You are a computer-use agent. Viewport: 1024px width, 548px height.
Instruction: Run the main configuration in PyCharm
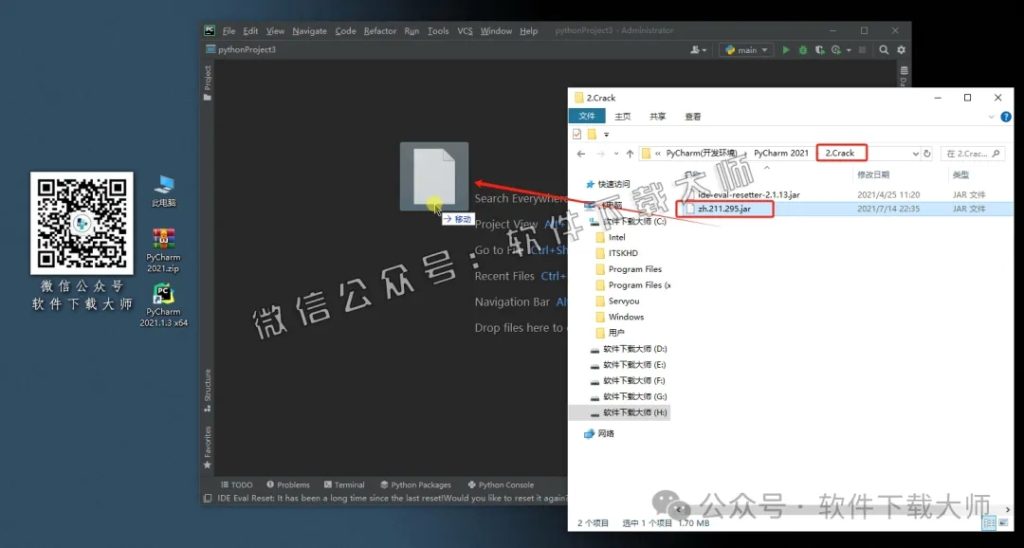tap(786, 50)
